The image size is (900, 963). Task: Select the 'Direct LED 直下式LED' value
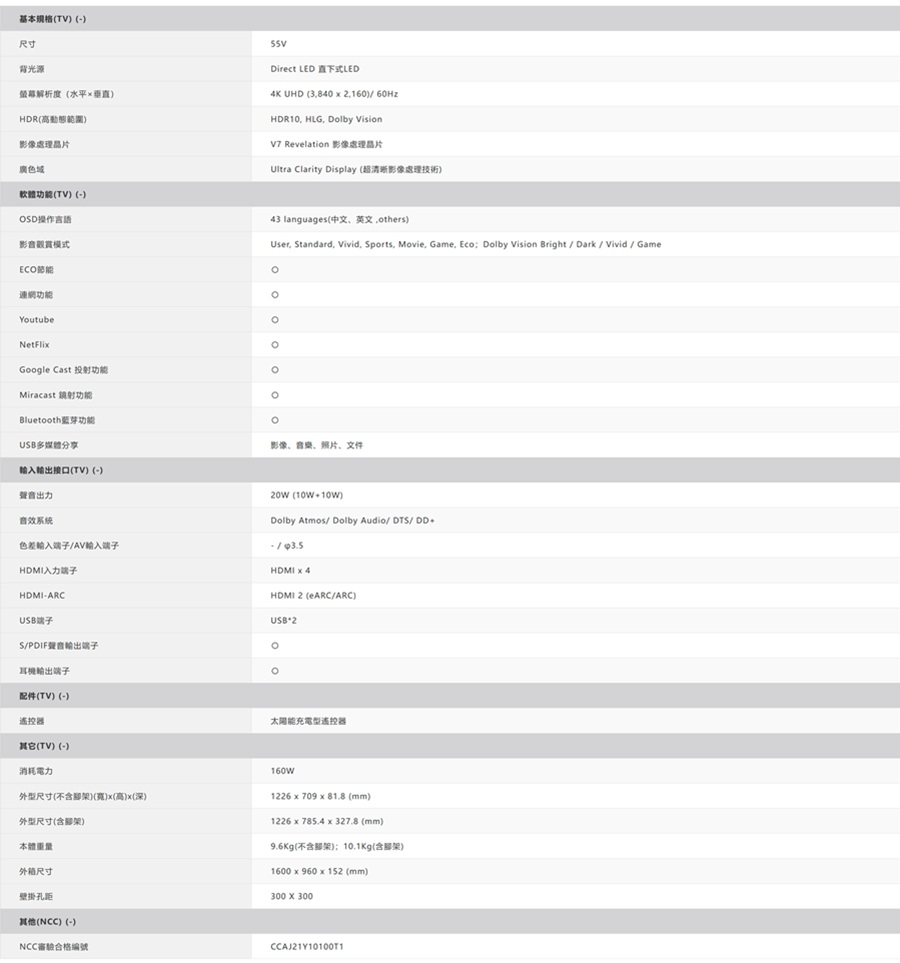[315, 69]
